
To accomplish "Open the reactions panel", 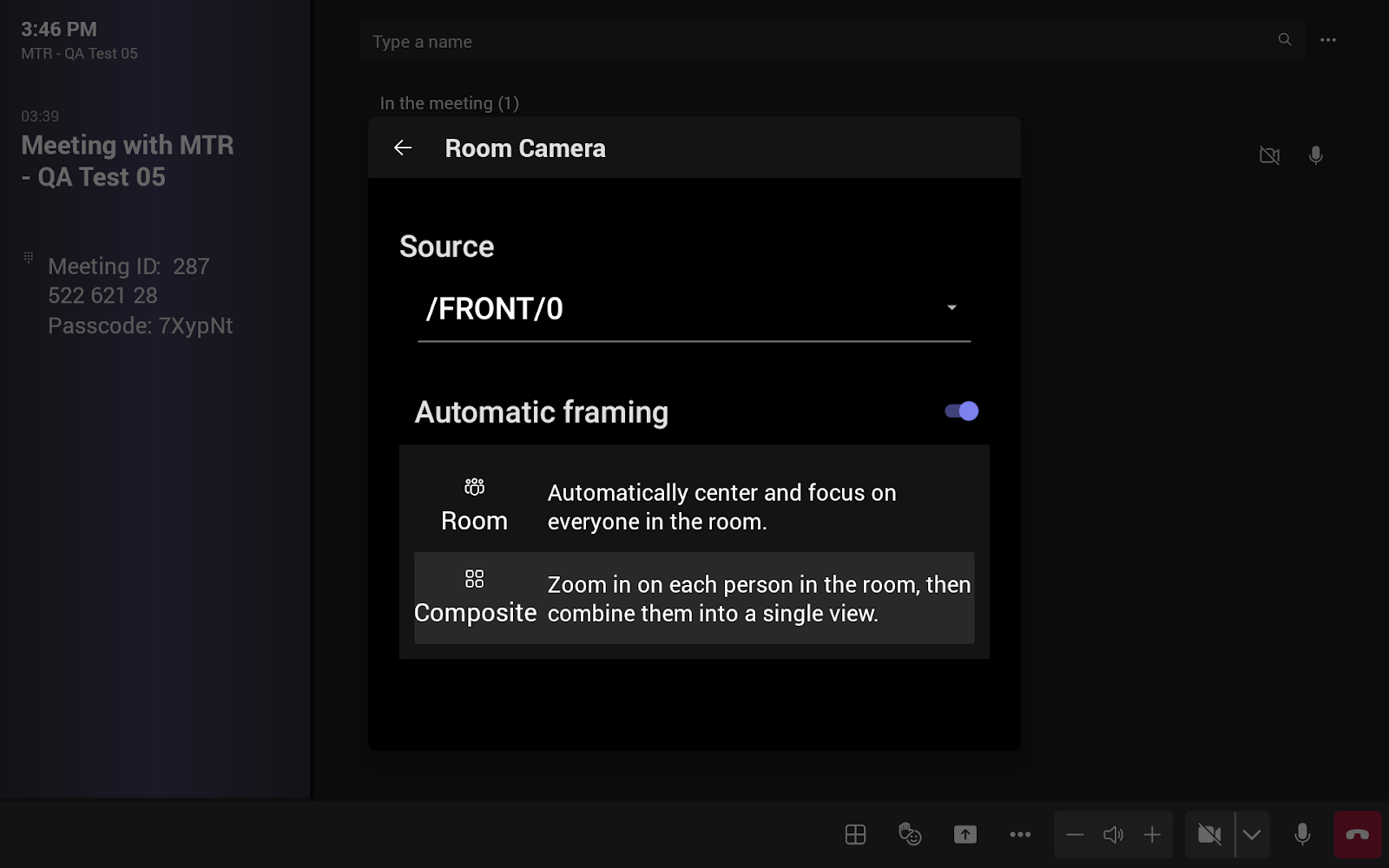I will click(910, 834).
